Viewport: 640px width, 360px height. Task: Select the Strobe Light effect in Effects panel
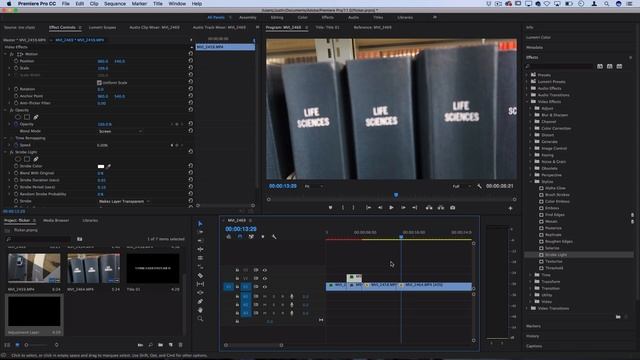coord(556,255)
